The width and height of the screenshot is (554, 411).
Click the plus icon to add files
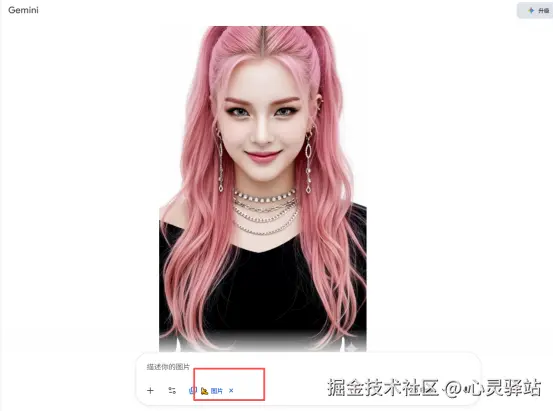[x=150, y=391]
